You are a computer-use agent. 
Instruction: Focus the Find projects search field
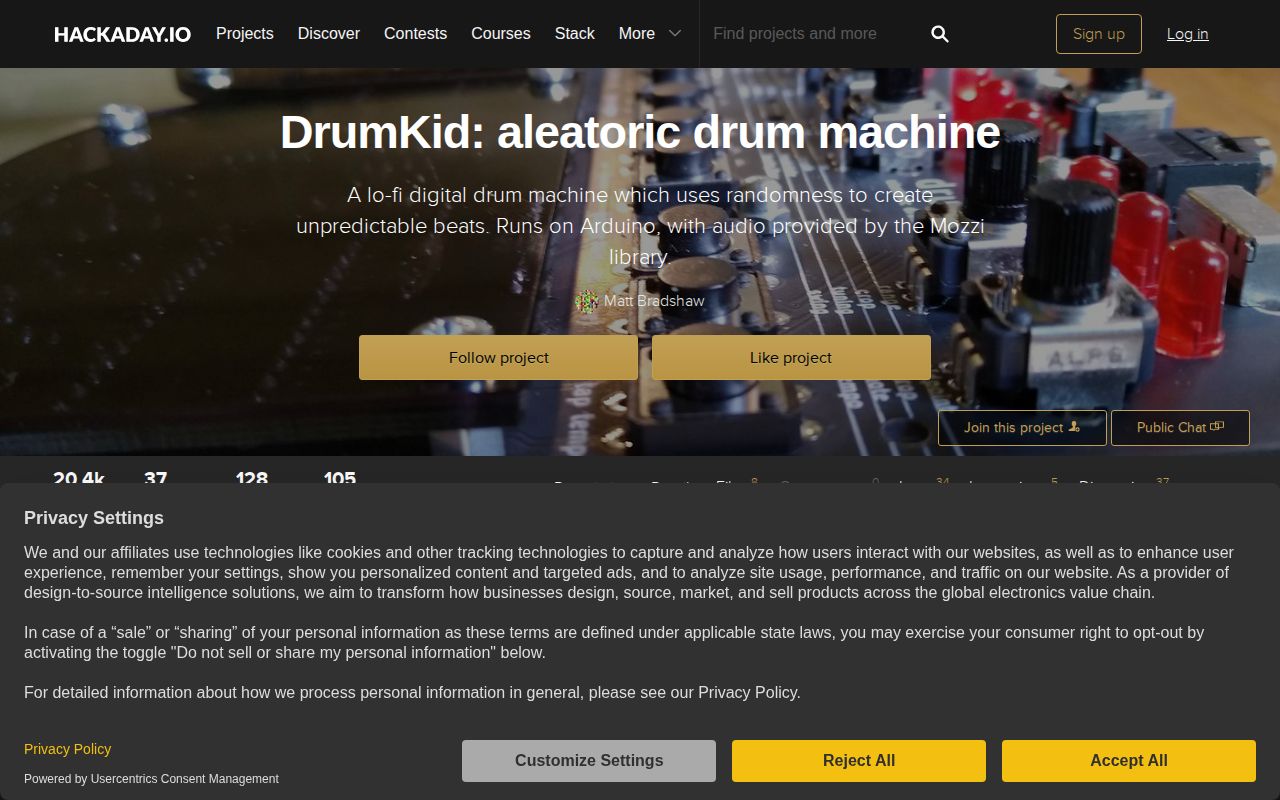click(x=810, y=34)
